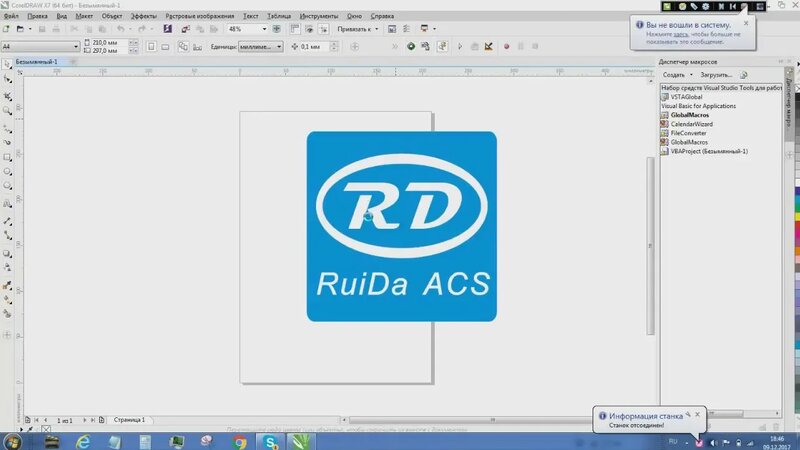The width and height of the screenshot is (800, 450).
Task: Toggle Show grid icon
Action: (x=309, y=29)
